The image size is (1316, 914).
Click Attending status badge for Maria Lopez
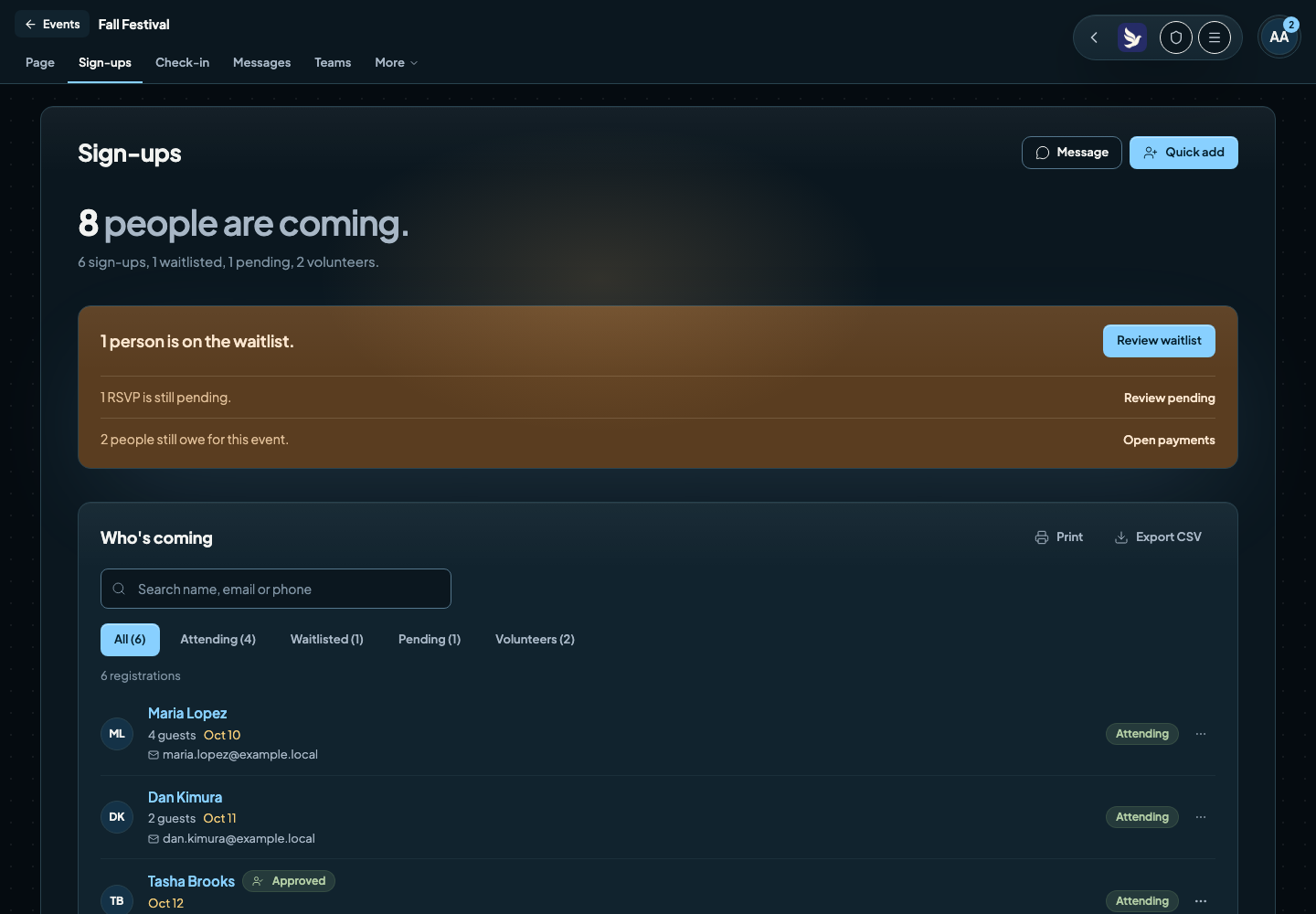click(1142, 734)
